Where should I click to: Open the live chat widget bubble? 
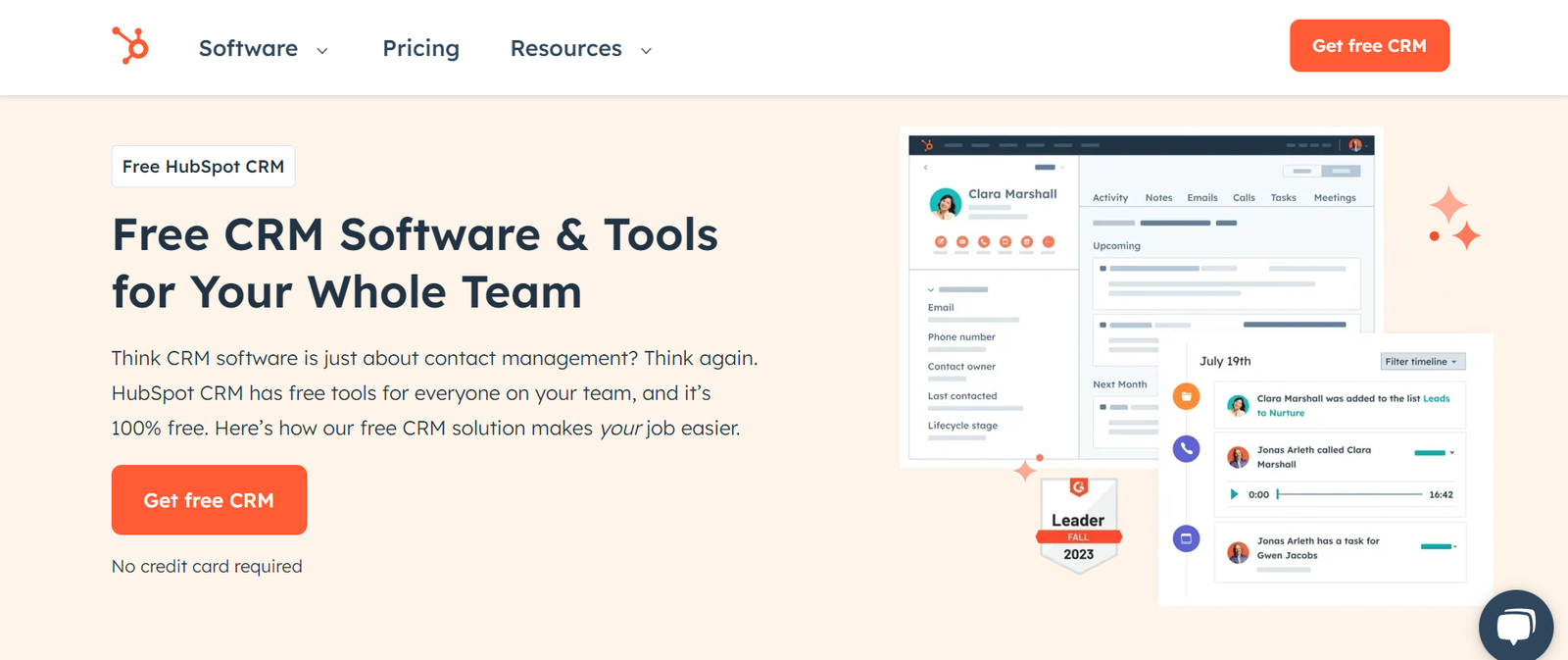click(x=1515, y=626)
